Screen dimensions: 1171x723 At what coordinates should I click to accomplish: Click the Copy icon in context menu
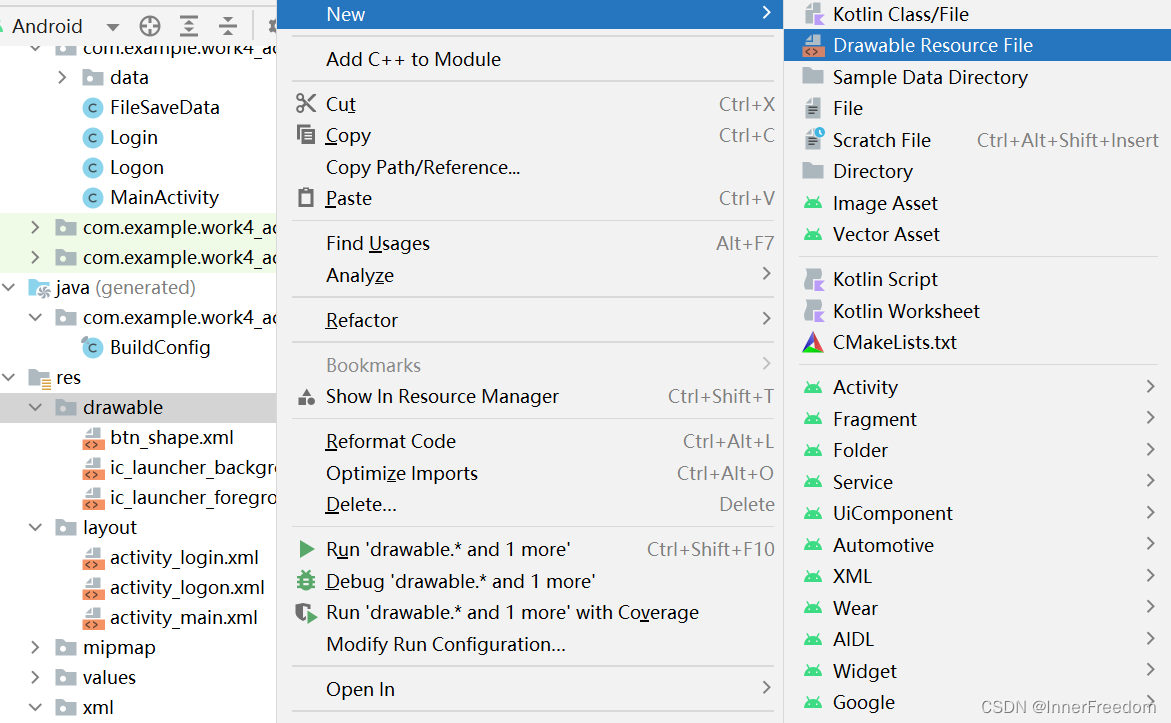point(306,134)
